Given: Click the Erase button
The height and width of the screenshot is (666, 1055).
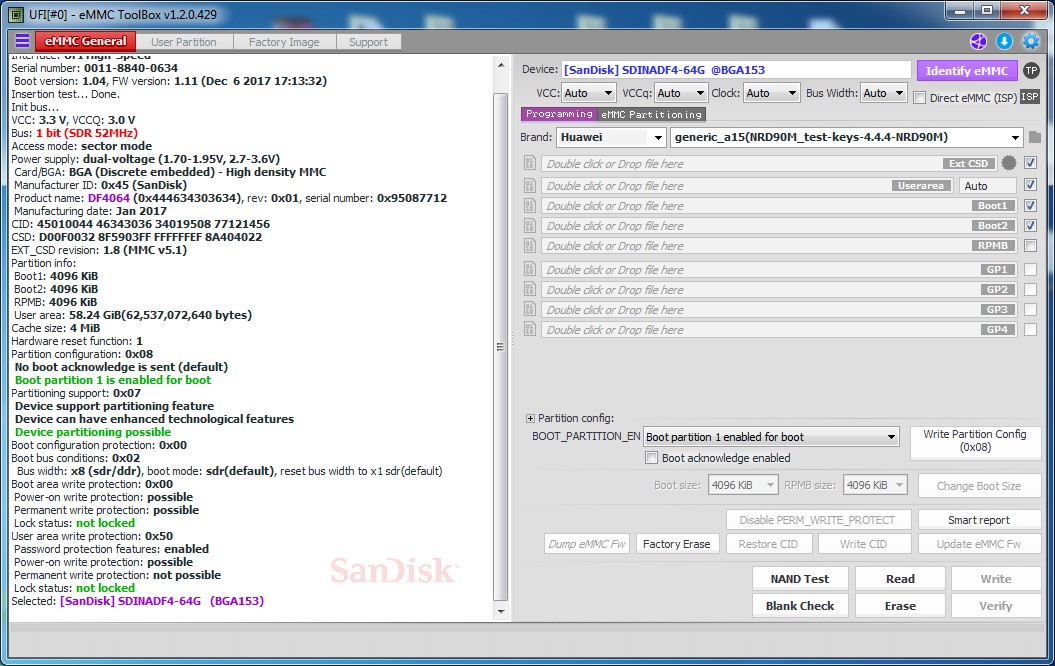Looking at the screenshot, I should (x=900, y=605).
